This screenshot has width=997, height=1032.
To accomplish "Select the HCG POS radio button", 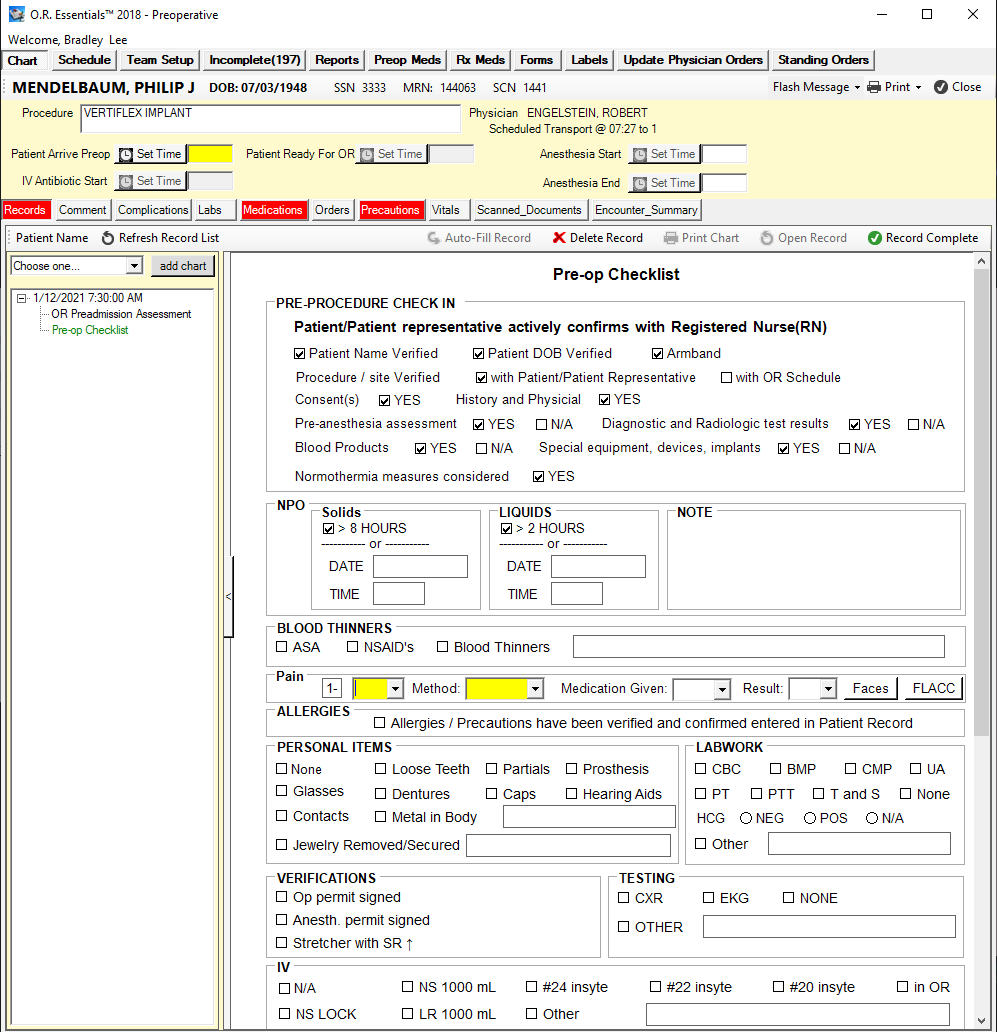I will (810, 818).
